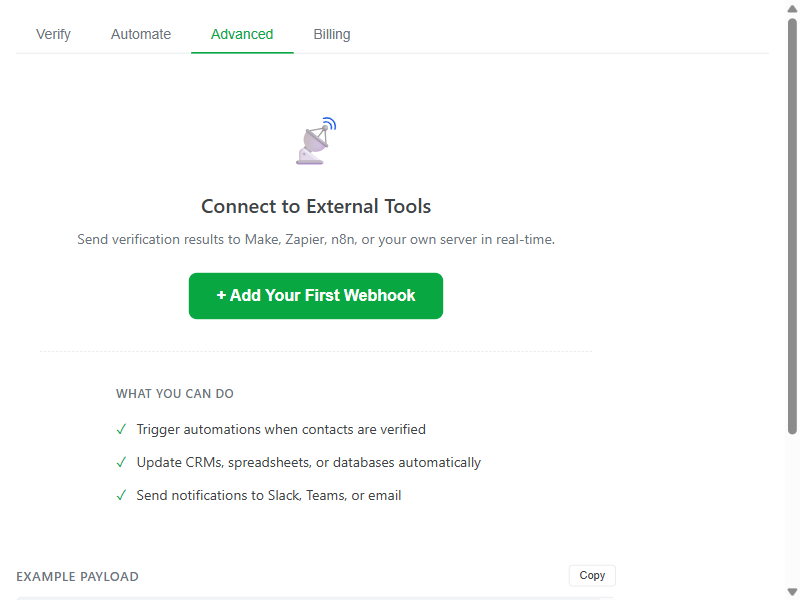Click the checkmark beside trigger automations item
Image resolution: width=800 pixels, height=600 pixels.
[121, 429]
